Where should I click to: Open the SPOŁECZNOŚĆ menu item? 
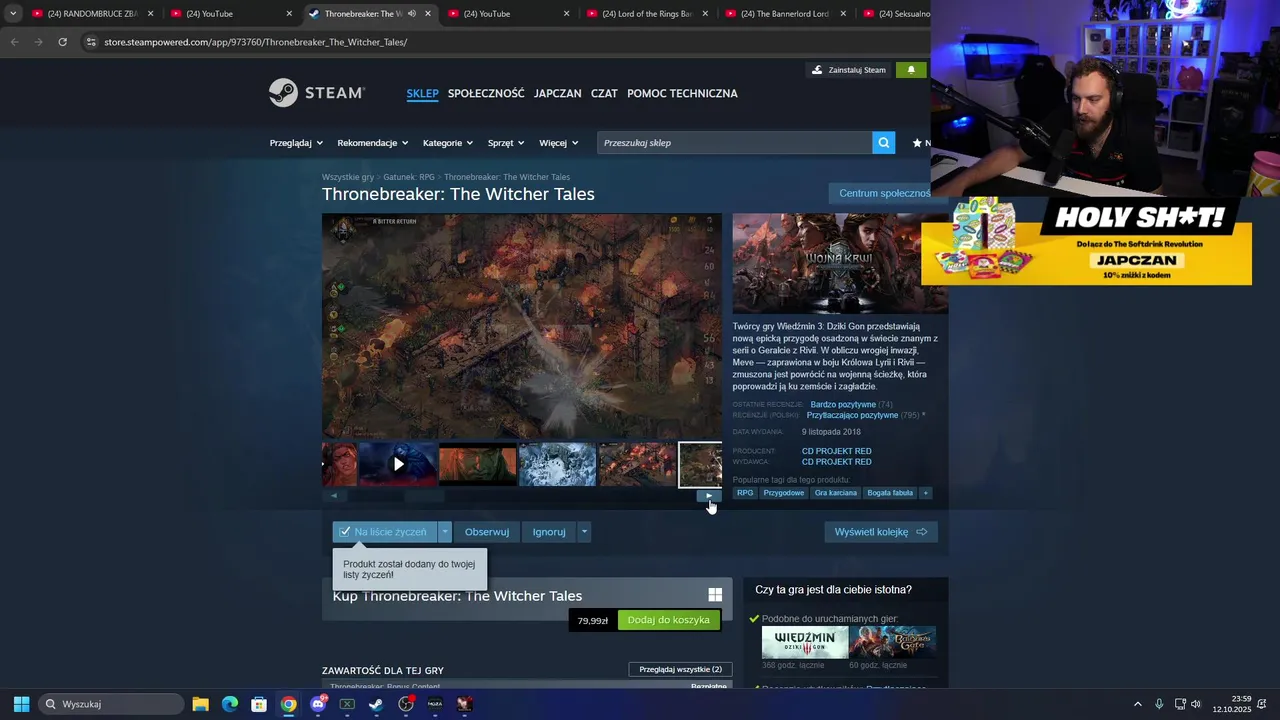coord(486,93)
